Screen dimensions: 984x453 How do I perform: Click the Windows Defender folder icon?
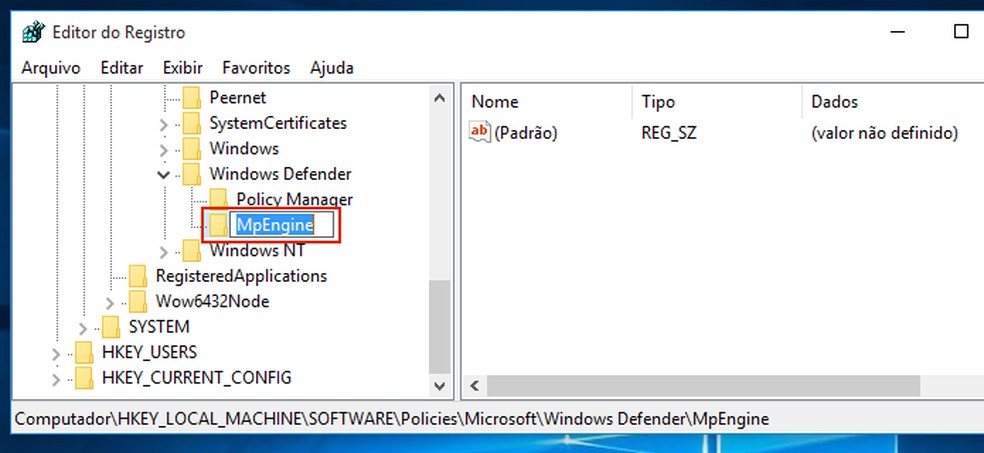point(192,174)
